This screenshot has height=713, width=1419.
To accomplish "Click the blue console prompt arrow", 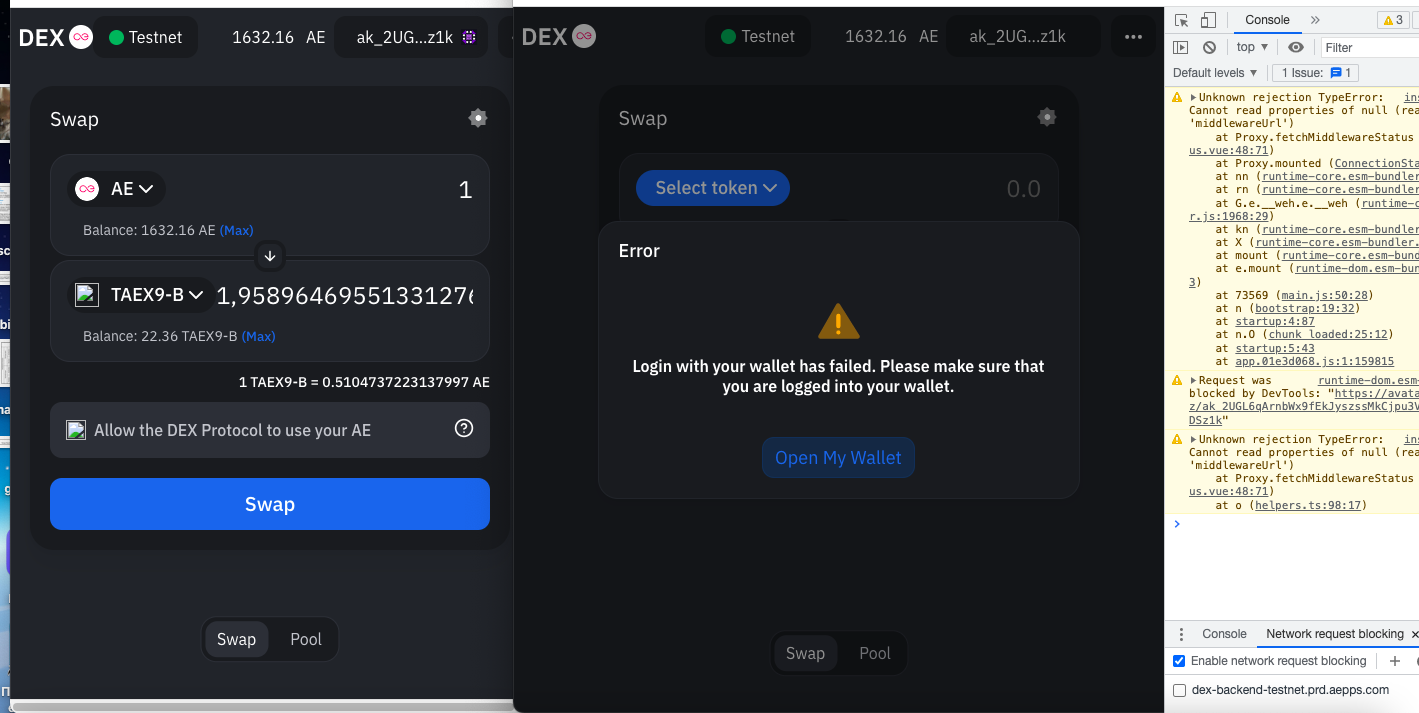I will (1177, 524).
